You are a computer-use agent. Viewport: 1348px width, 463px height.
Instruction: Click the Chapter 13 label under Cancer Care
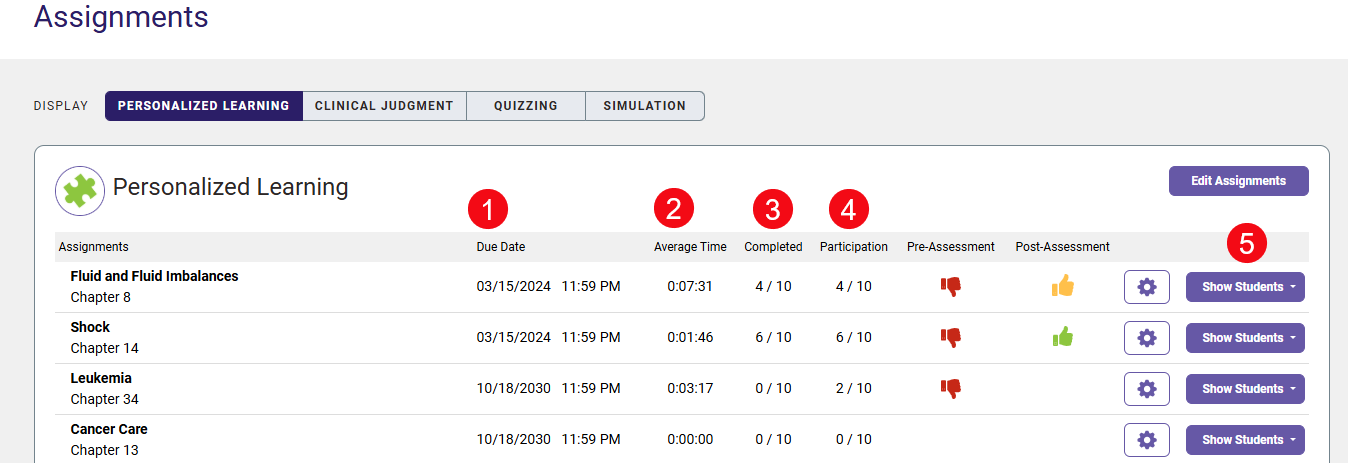pyautogui.click(x=105, y=450)
